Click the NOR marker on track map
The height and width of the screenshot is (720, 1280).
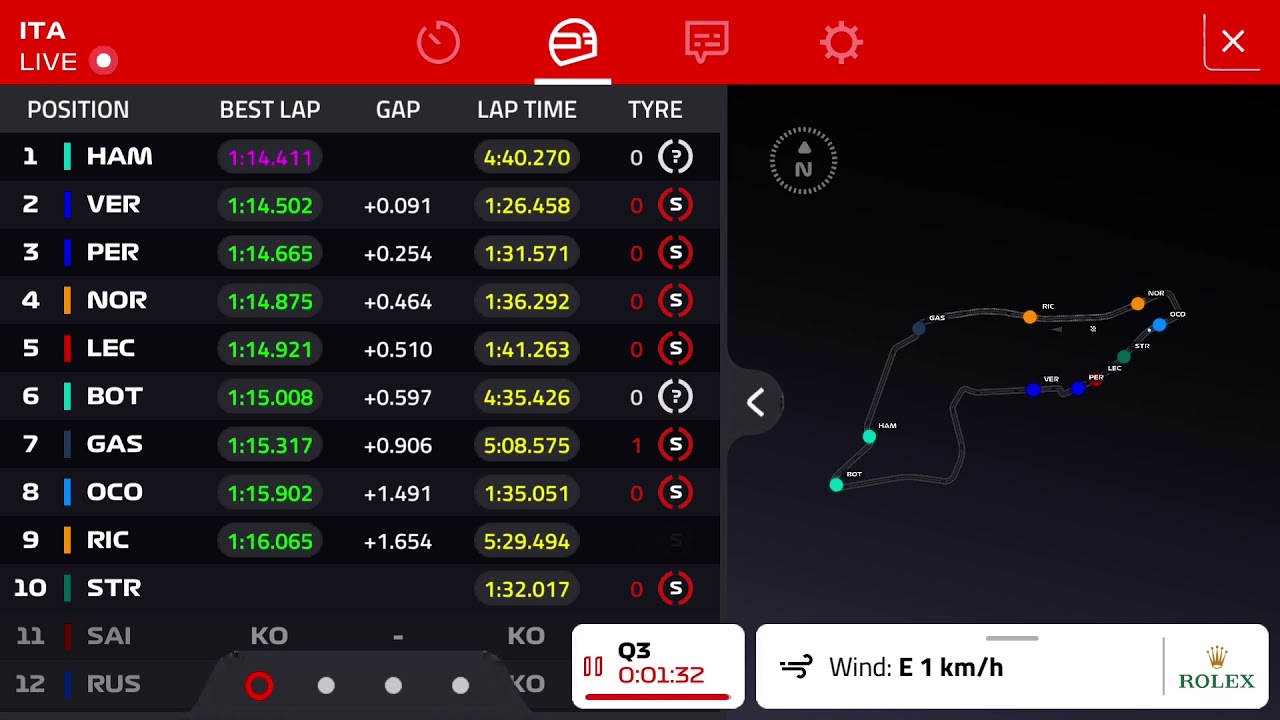click(1138, 303)
